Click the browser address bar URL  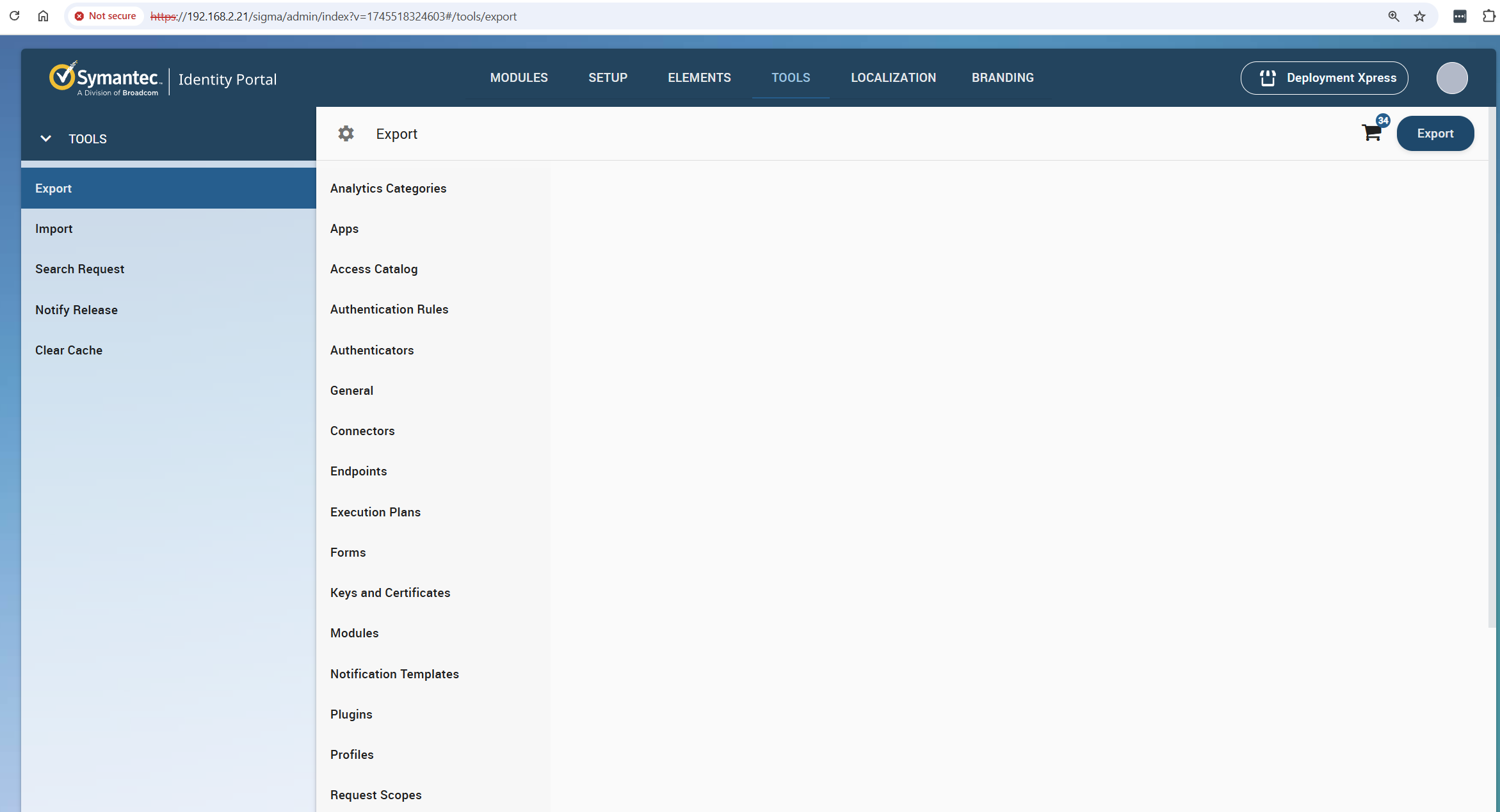pyautogui.click(x=333, y=17)
